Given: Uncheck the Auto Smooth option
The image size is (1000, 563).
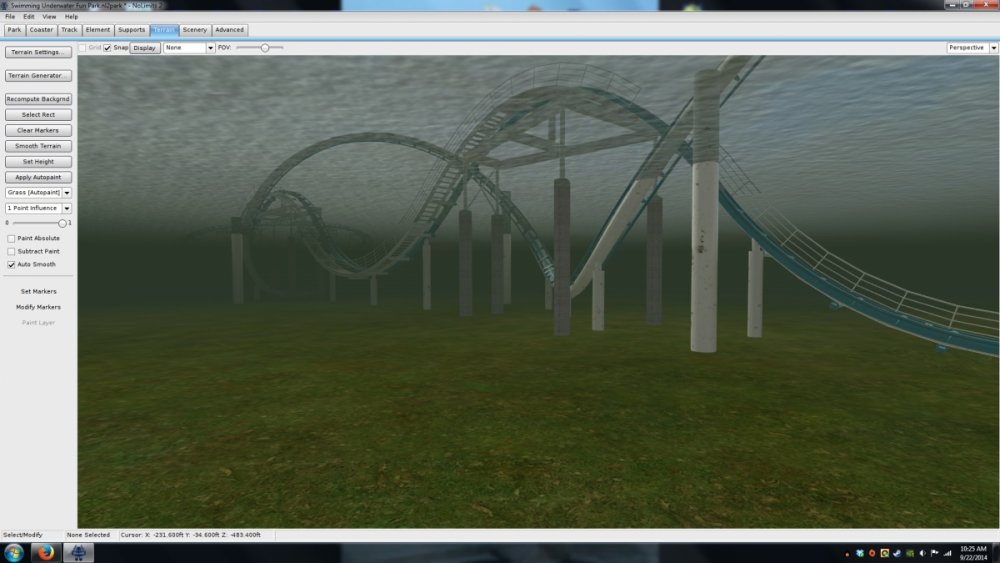Looking at the screenshot, I should click(x=11, y=265).
